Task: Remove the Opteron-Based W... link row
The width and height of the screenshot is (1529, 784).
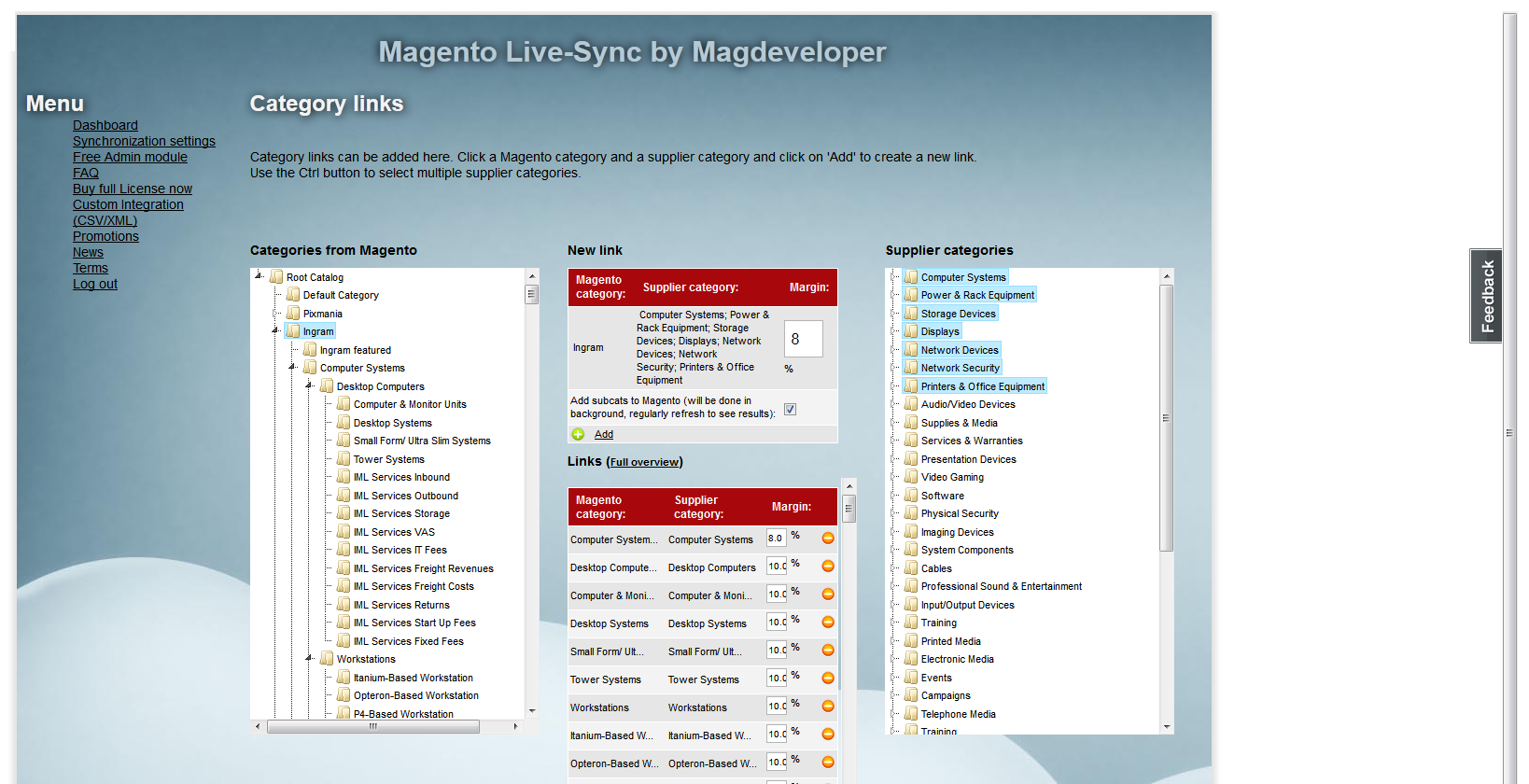Action: pyautogui.click(x=828, y=762)
